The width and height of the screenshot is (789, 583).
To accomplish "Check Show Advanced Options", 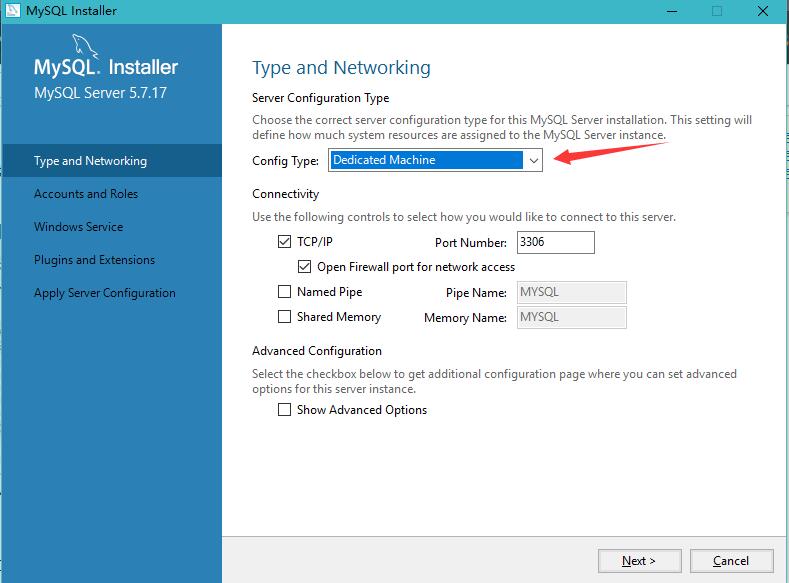I will [285, 410].
